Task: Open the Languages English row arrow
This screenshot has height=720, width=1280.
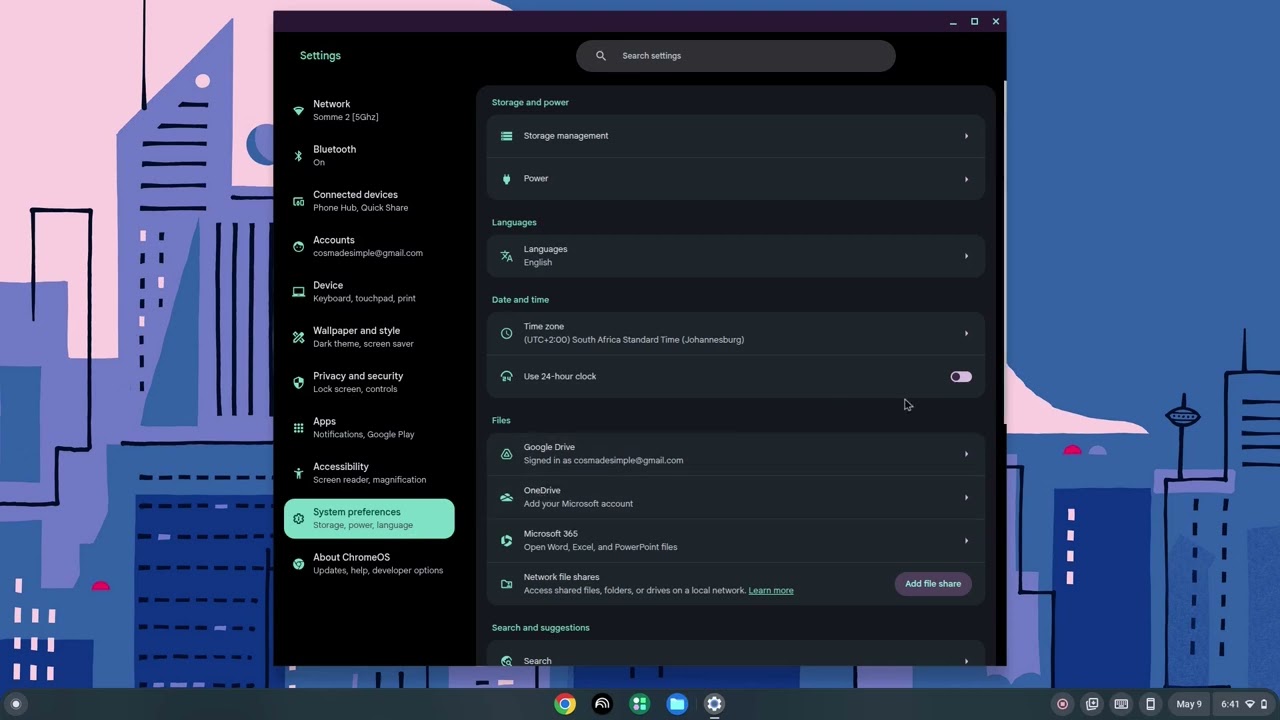Action: point(966,256)
